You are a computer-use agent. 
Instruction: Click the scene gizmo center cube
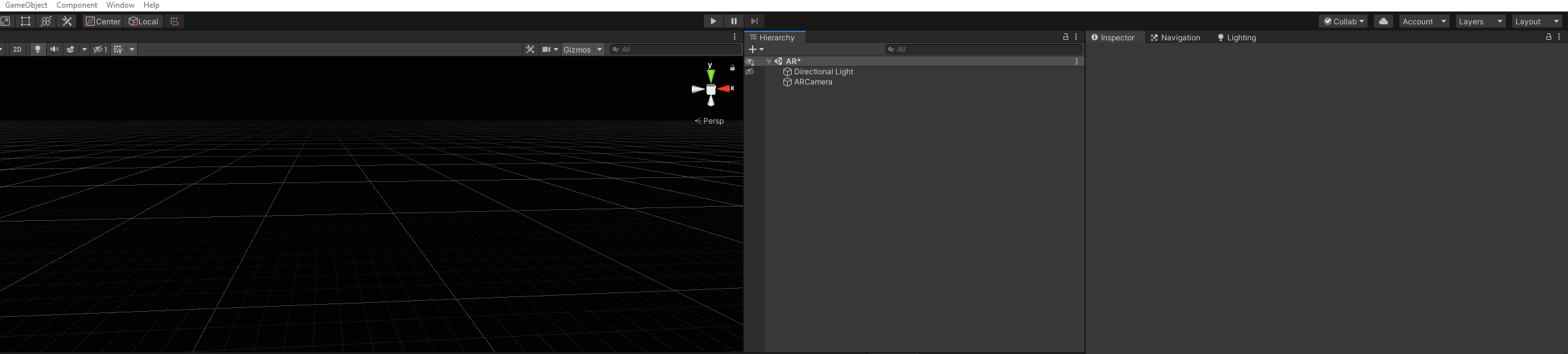click(x=711, y=90)
